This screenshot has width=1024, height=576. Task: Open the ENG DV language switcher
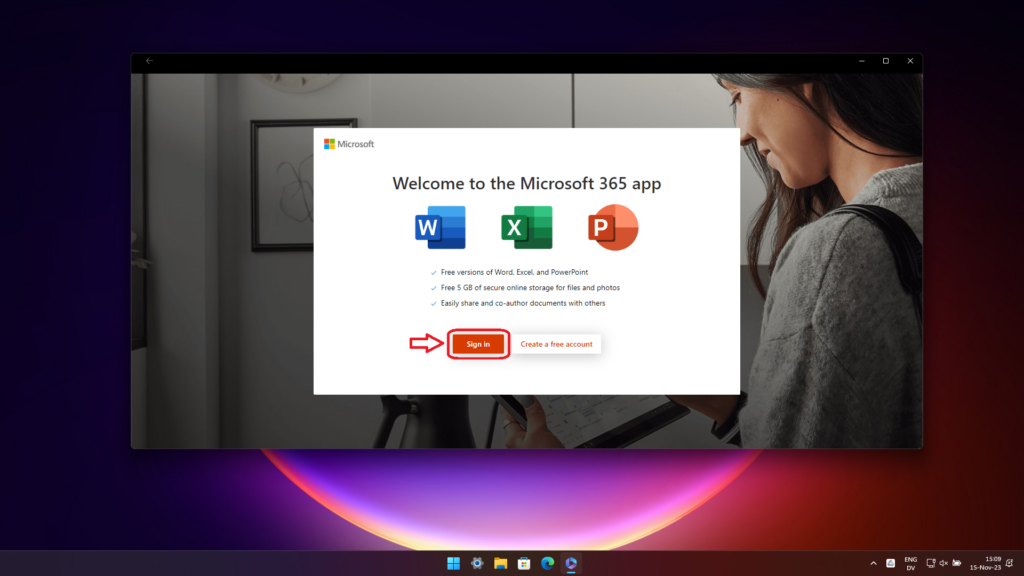910,563
